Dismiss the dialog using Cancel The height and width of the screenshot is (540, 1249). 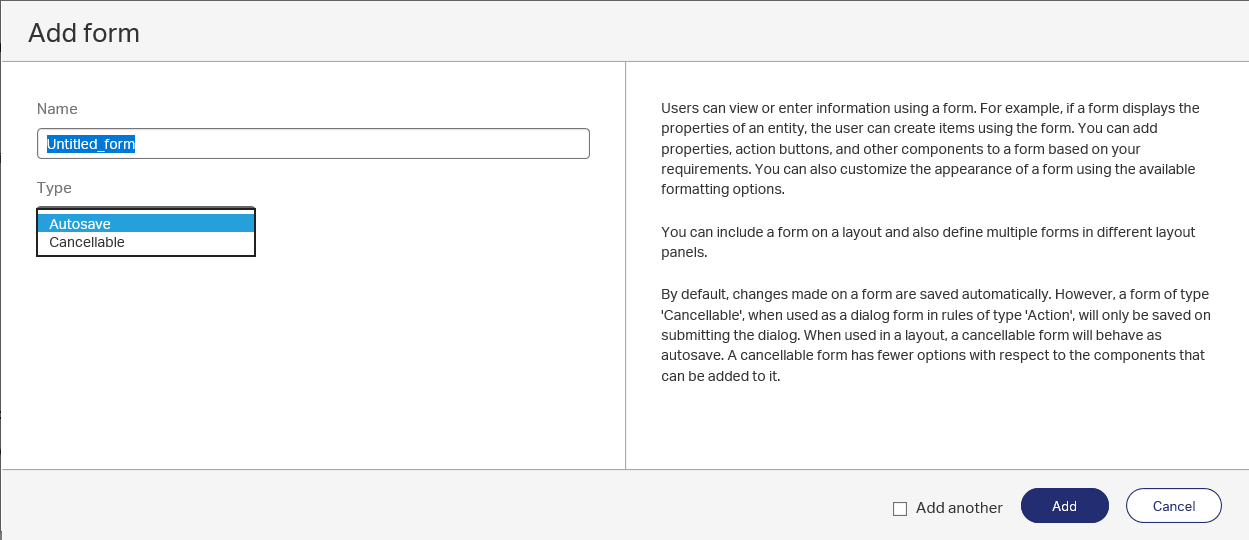coord(1174,506)
